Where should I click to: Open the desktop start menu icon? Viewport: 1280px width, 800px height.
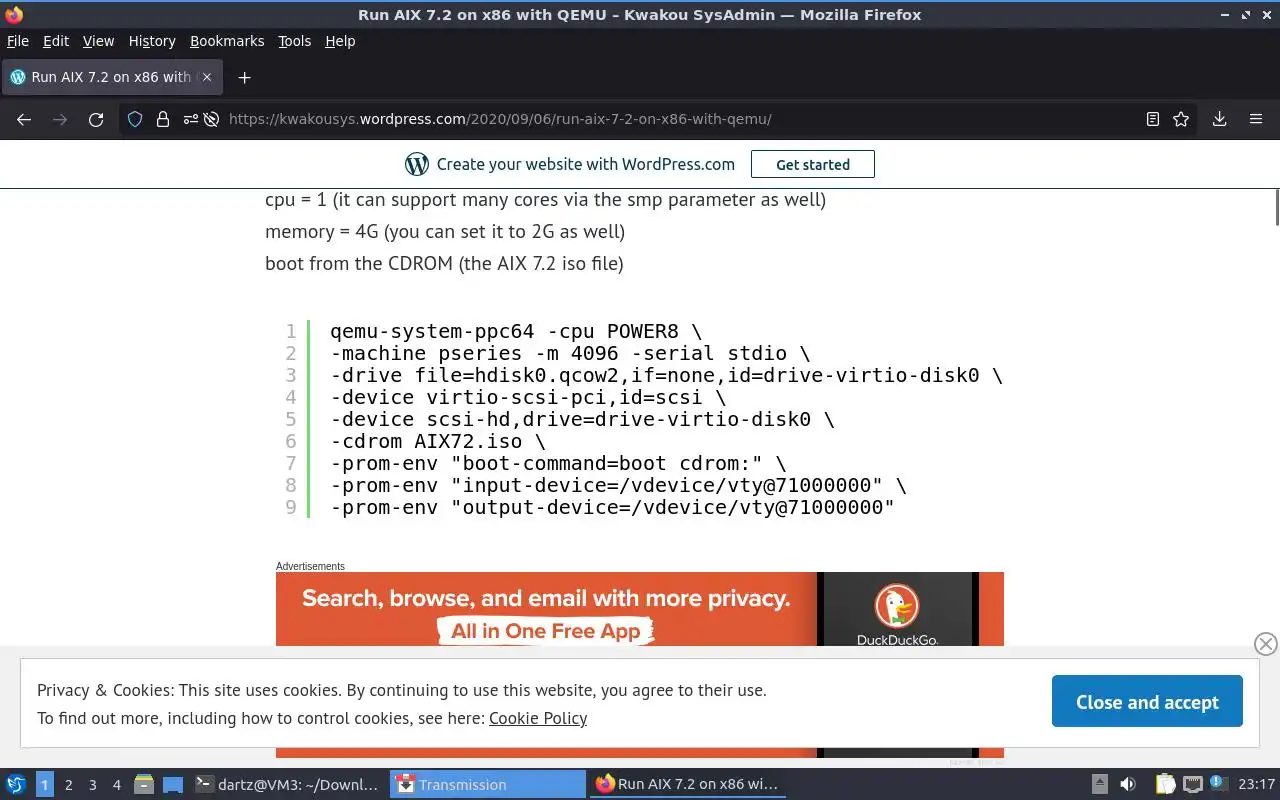(x=16, y=784)
